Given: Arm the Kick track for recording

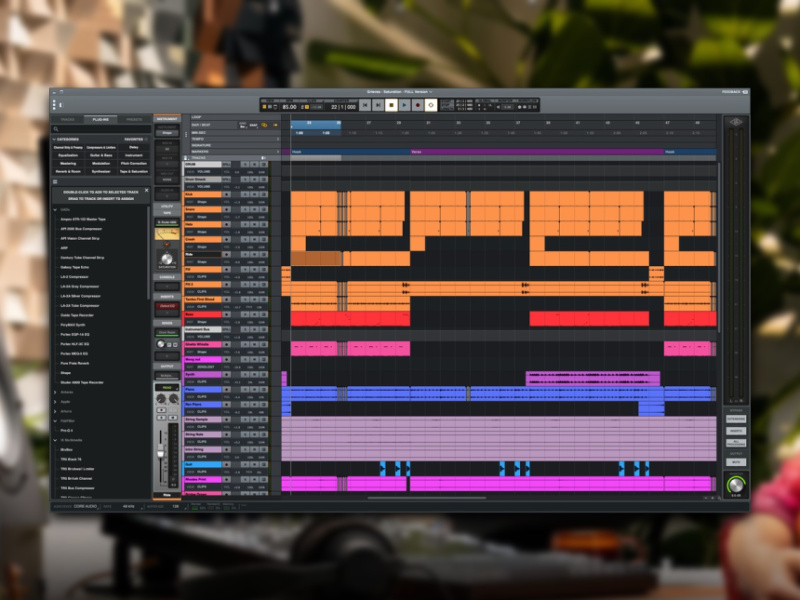Looking at the screenshot, I should click(x=227, y=194).
